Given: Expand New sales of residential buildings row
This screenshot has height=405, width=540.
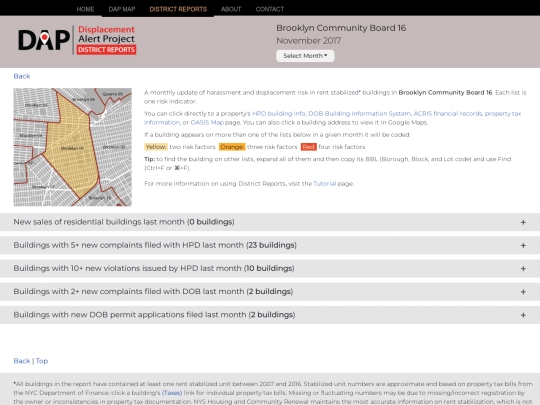Looking at the screenshot, I should coord(270,222).
